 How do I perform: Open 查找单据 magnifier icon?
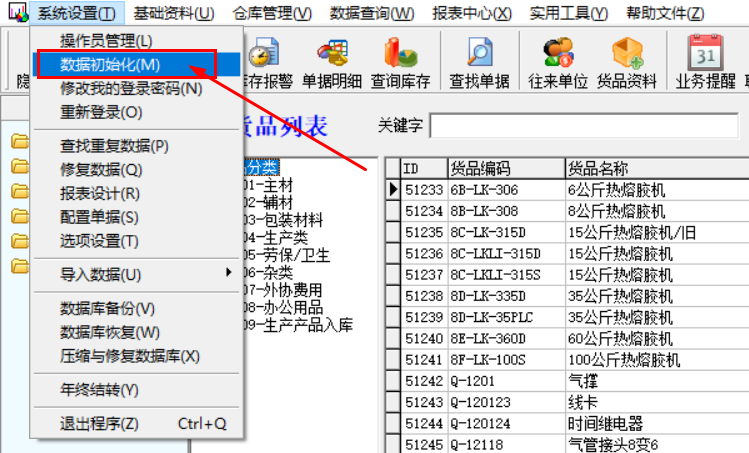tap(479, 62)
